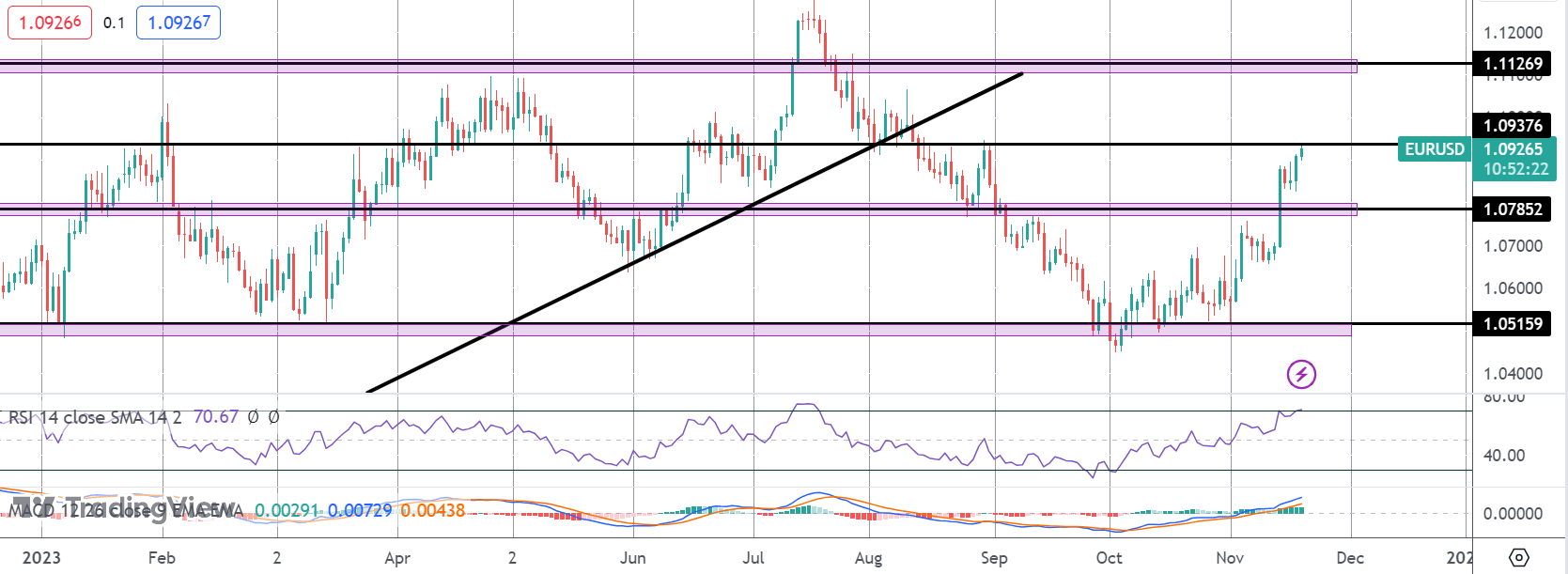The image size is (1568, 574).
Task: Click the 1.12000 price scale label
Action: click(1513, 33)
